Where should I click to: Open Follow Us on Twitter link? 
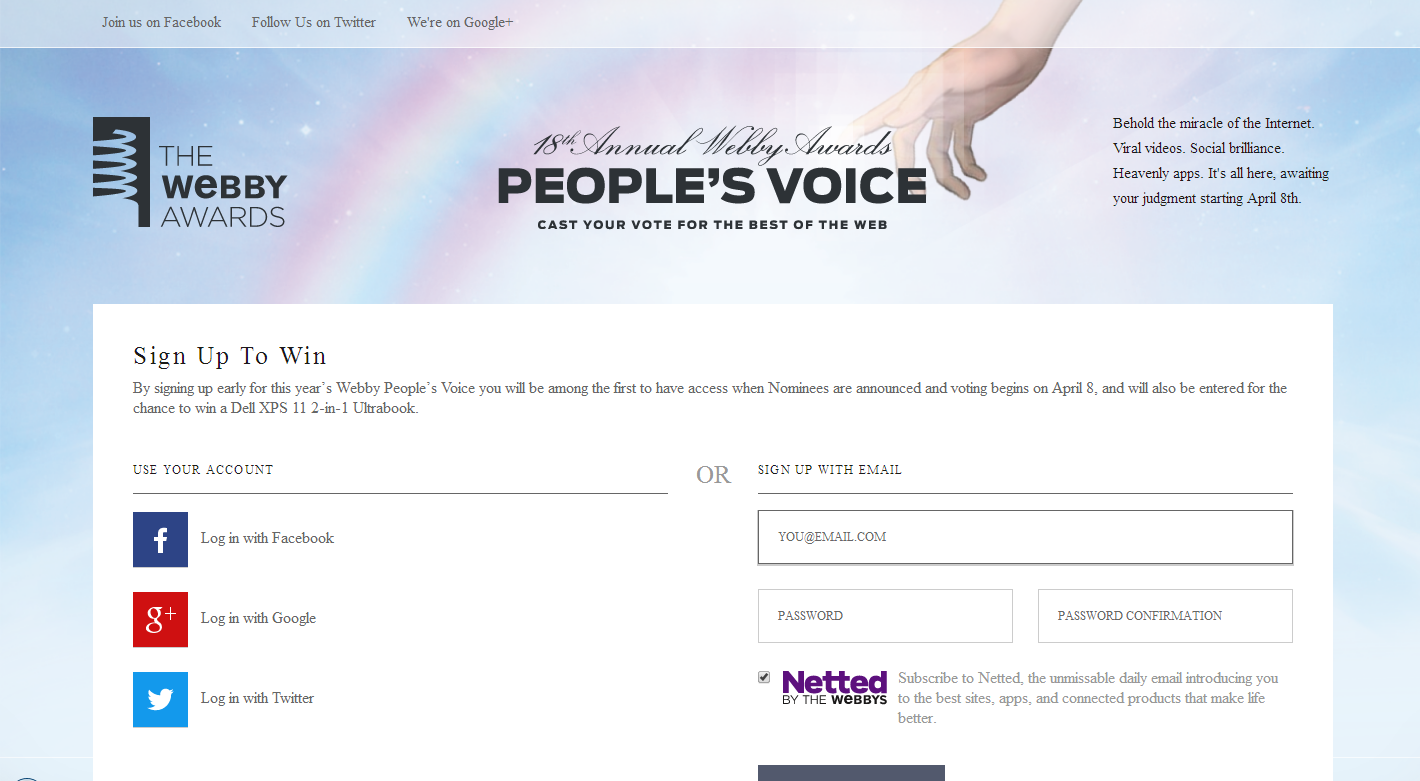coord(314,22)
